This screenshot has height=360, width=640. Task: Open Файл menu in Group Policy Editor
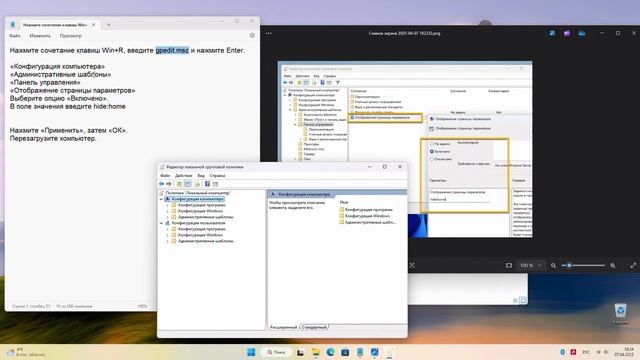(165, 176)
